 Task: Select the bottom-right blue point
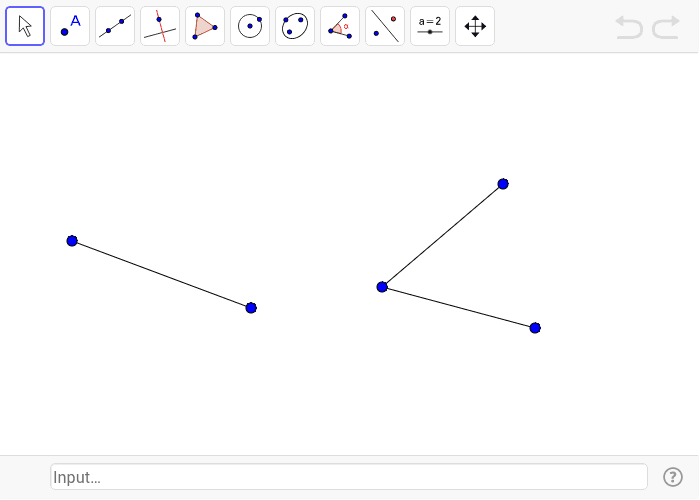(535, 328)
